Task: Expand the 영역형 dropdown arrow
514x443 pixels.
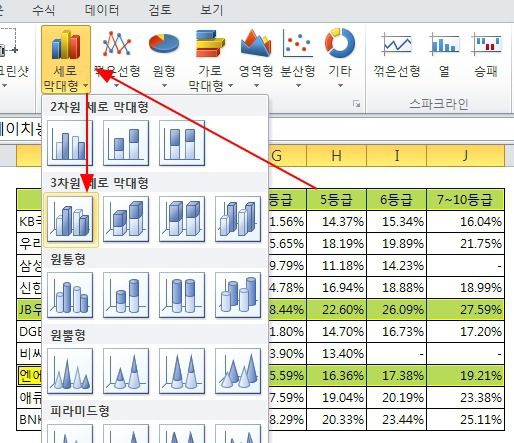Action: [256, 85]
